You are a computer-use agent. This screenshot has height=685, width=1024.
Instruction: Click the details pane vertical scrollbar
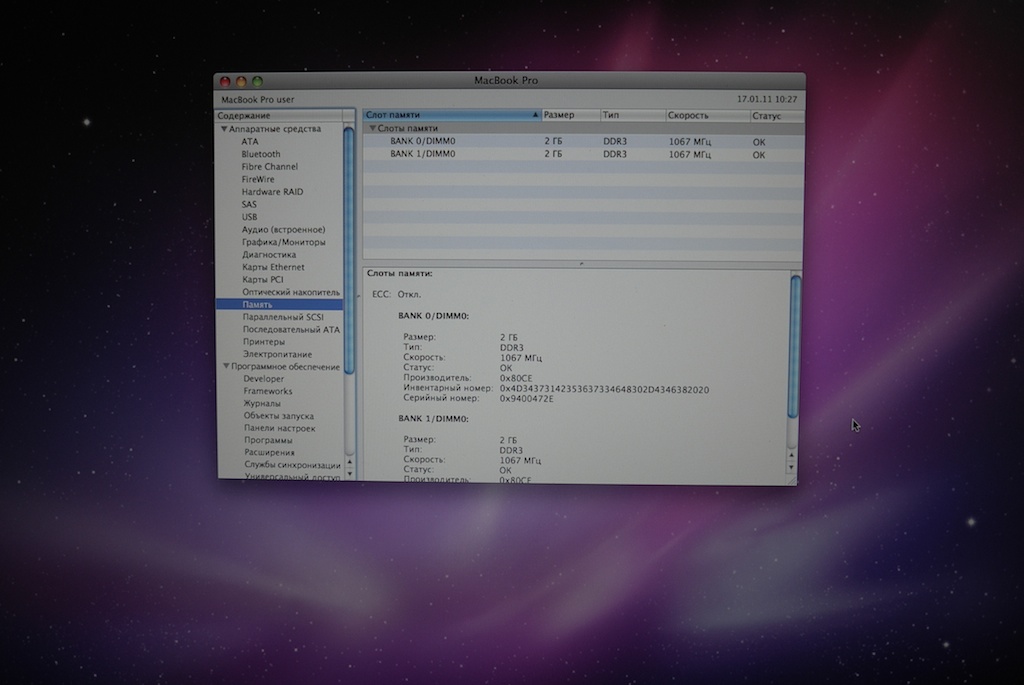pyautogui.click(x=794, y=345)
